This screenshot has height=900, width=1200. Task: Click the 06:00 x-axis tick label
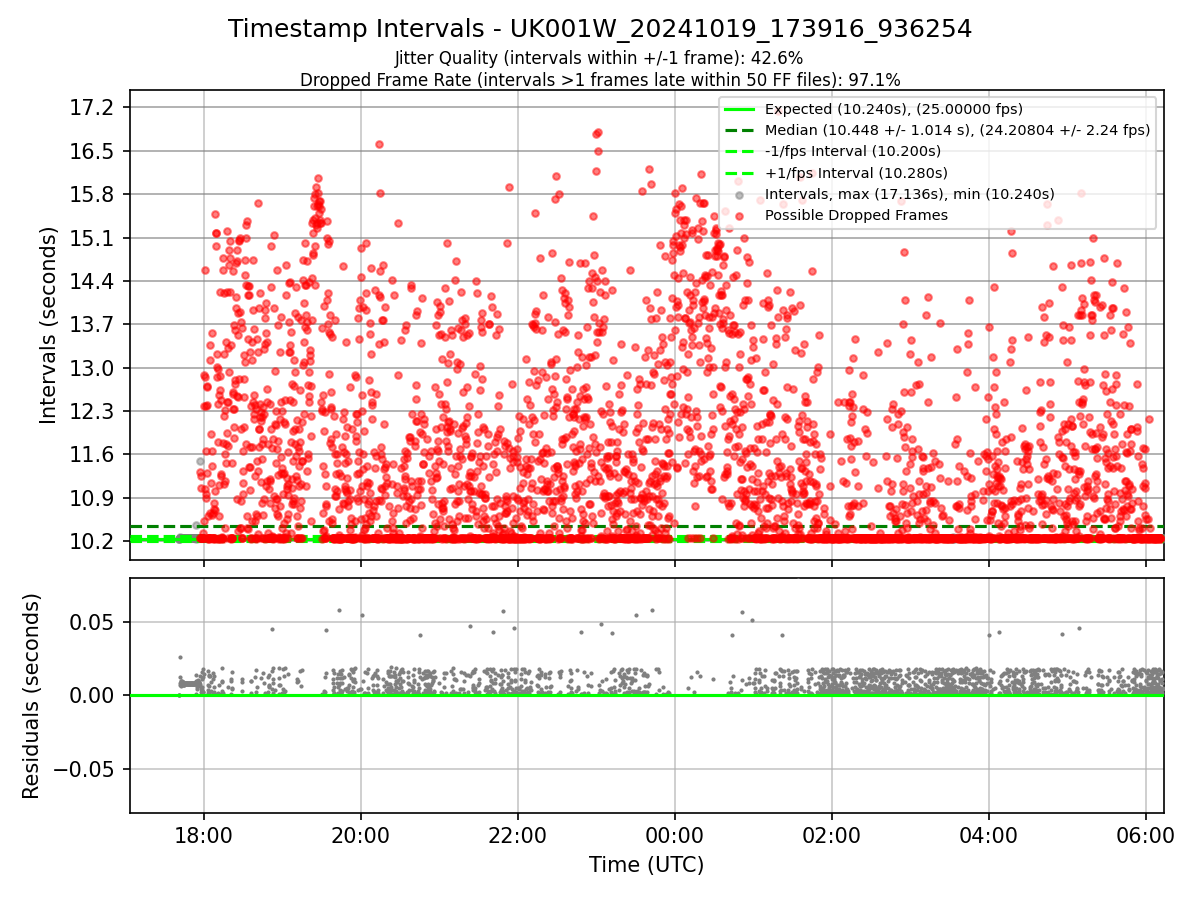[1146, 835]
